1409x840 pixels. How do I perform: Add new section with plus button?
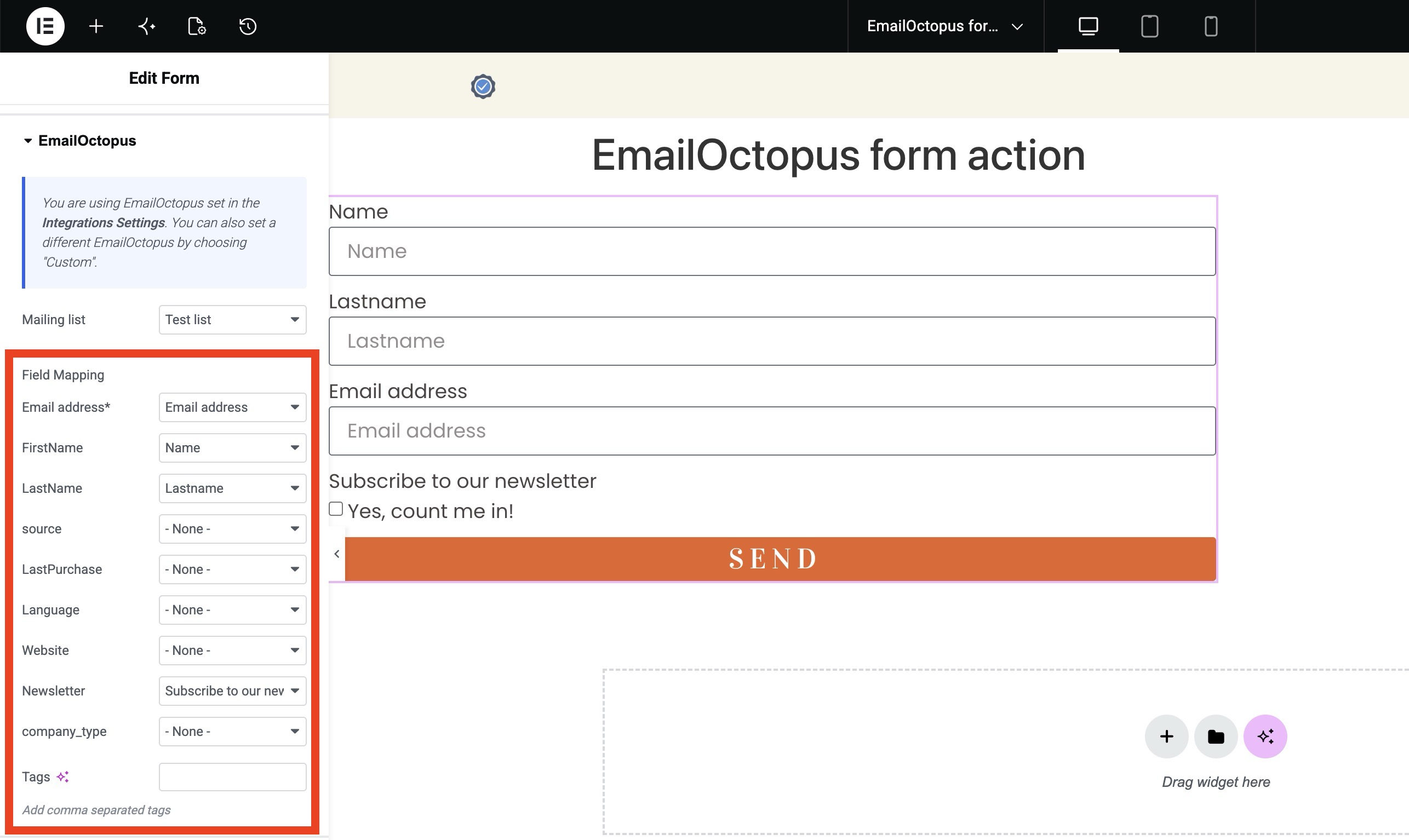click(x=1166, y=737)
